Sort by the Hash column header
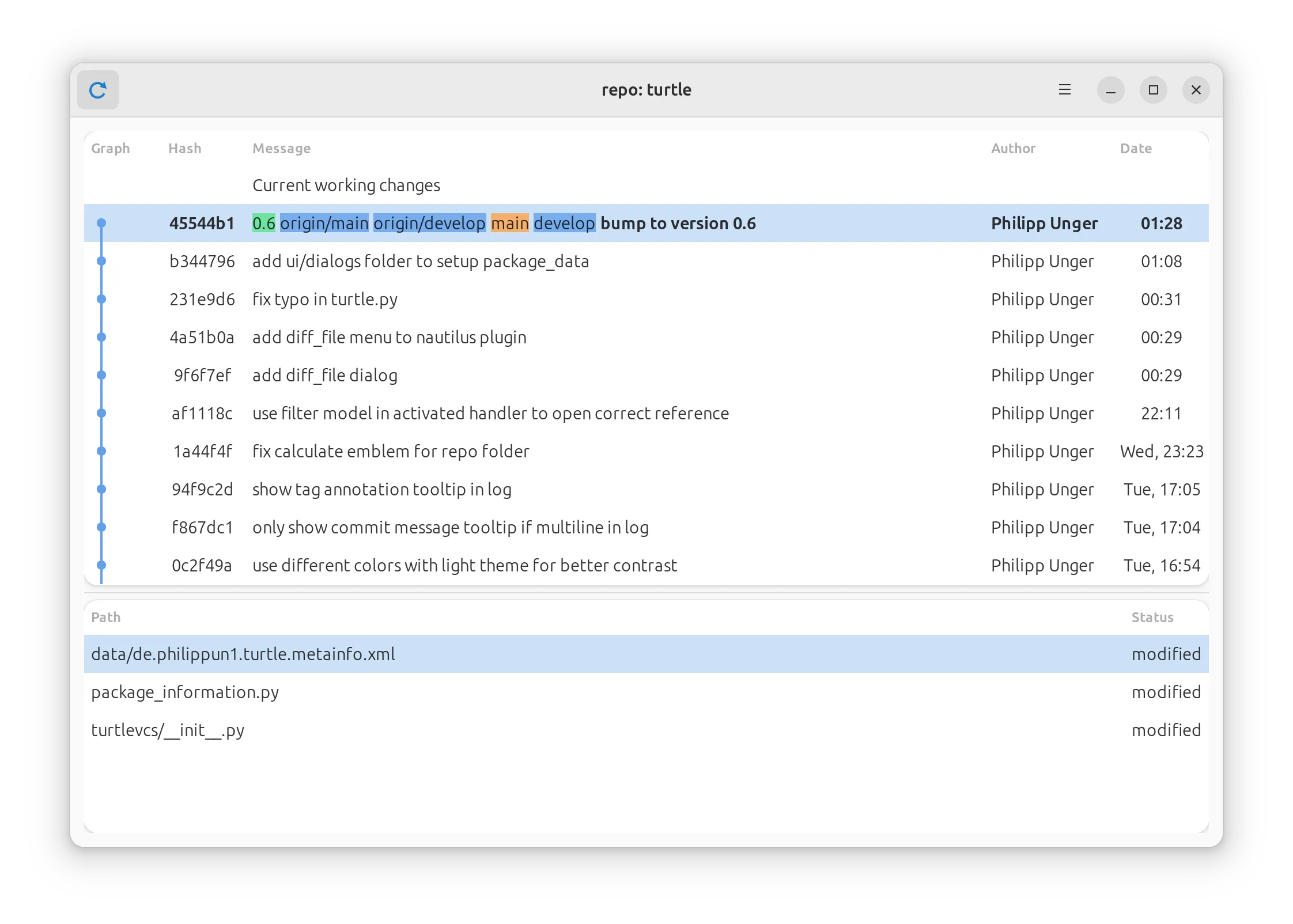The width and height of the screenshot is (1293, 924). tap(184, 149)
